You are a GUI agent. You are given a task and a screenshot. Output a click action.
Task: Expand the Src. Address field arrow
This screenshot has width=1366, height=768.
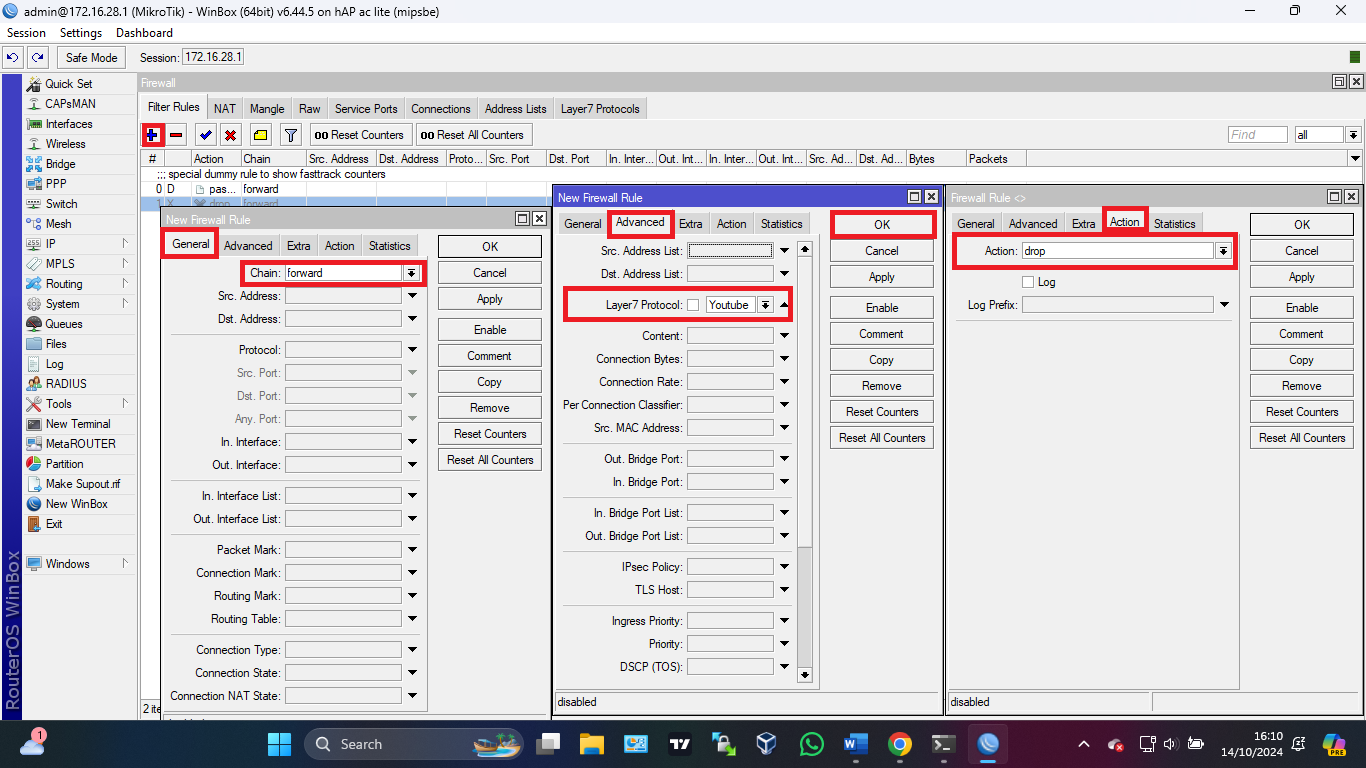coord(412,296)
